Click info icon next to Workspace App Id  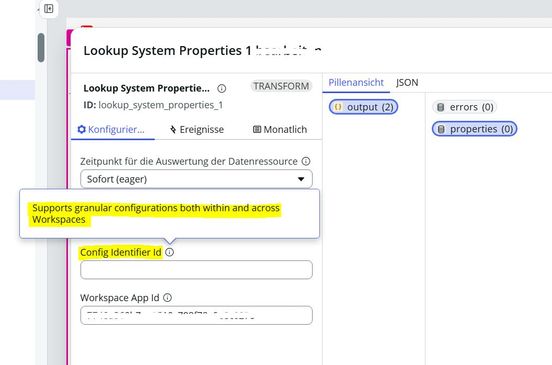tap(168, 297)
